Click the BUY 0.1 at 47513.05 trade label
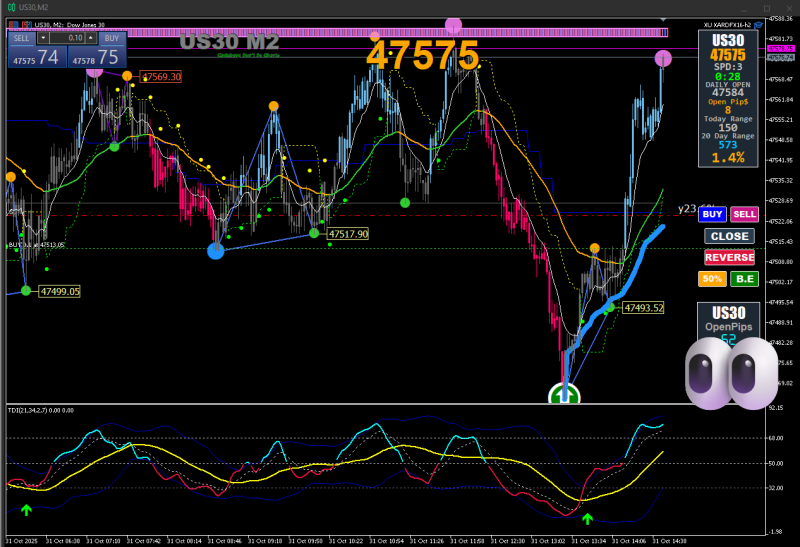The width and height of the screenshot is (800, 547). [x=36, y=245]
